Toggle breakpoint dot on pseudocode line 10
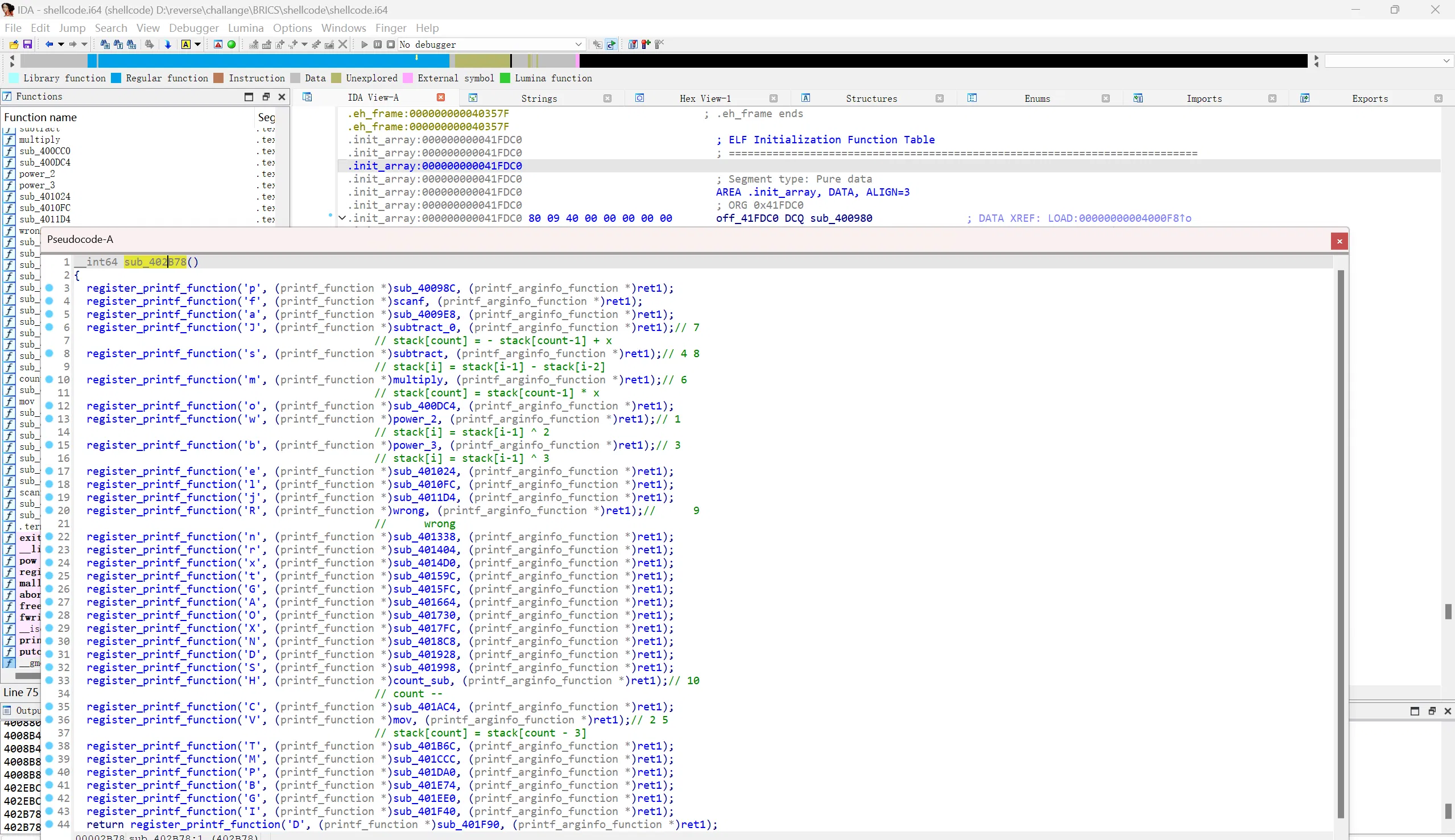The width and height of the screenshot is (1455, 840). click(49, 379)
